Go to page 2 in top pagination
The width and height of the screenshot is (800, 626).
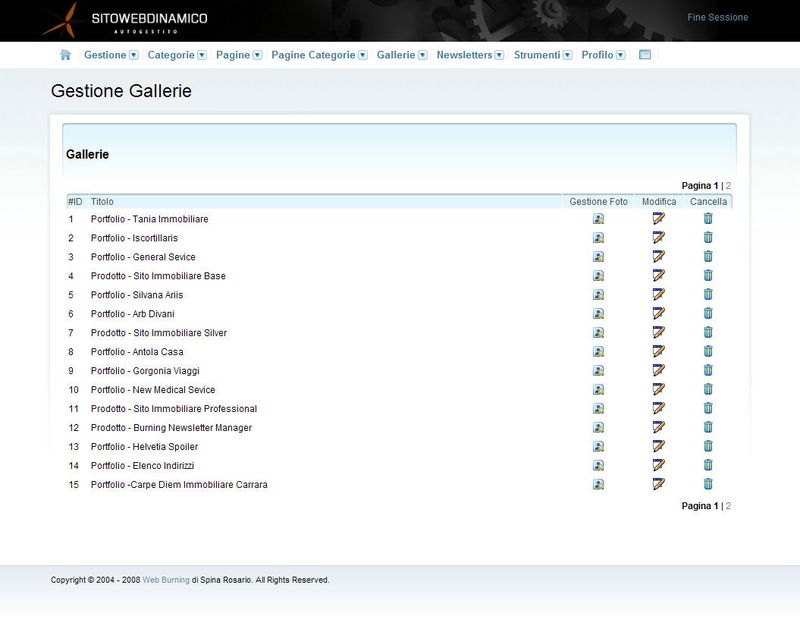click(x=728, y=186)
